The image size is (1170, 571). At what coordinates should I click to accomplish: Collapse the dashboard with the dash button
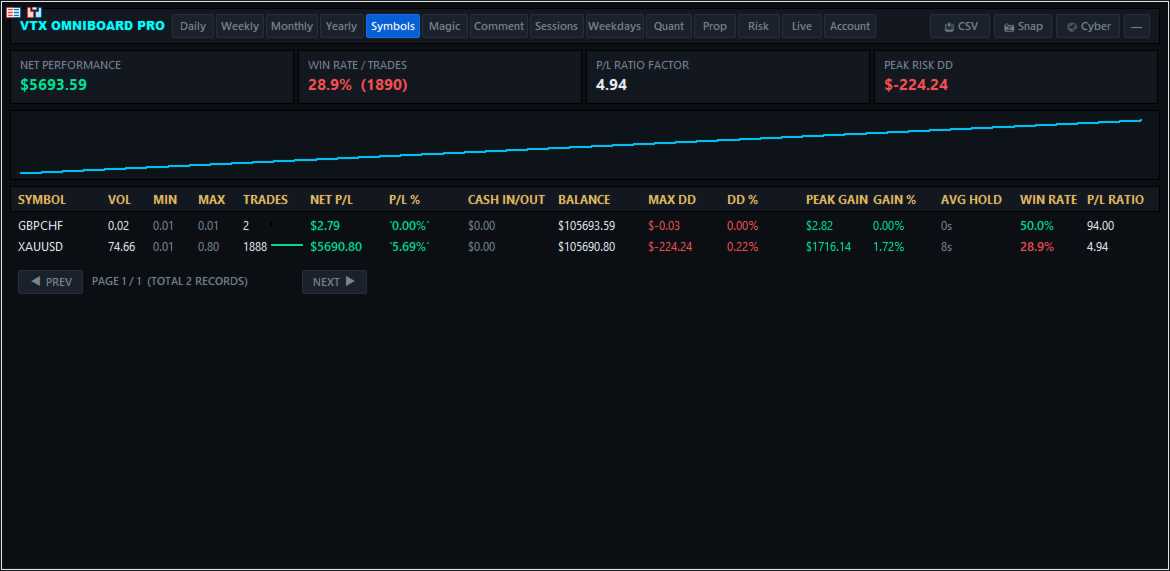point(1136,26)
